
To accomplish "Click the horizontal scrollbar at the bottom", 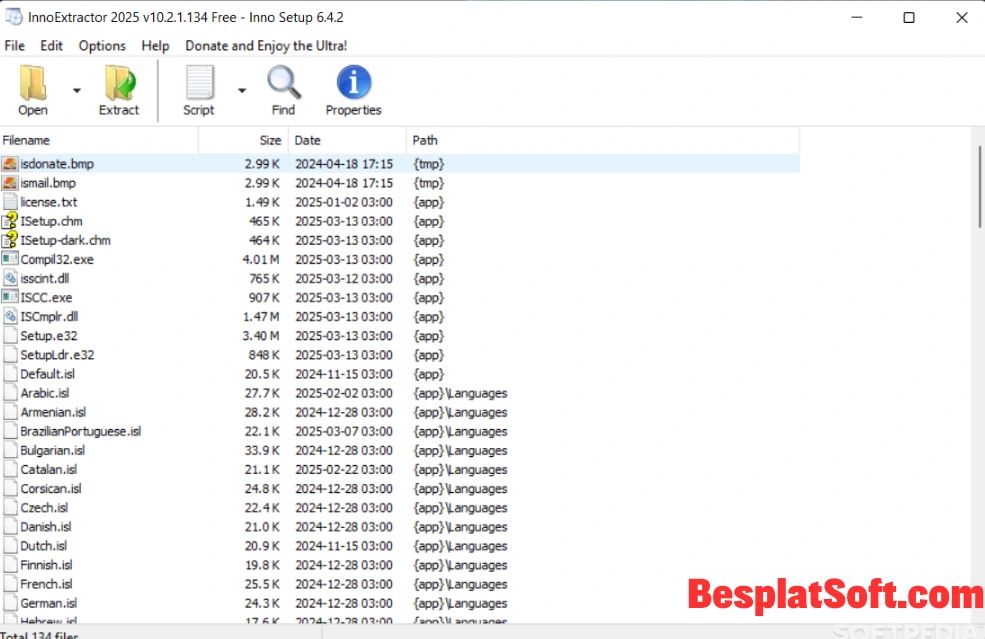I will click(x=400, y=626).
